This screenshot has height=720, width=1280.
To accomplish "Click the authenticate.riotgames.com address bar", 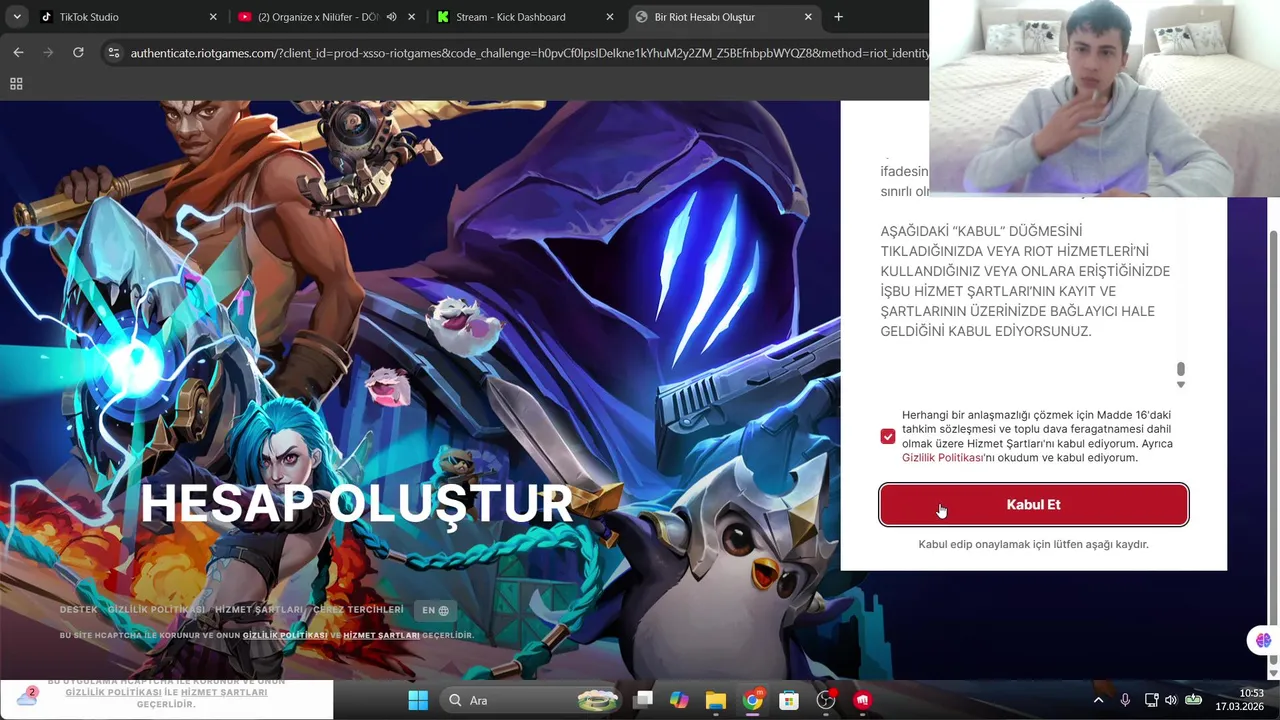I will click(530, 53).
